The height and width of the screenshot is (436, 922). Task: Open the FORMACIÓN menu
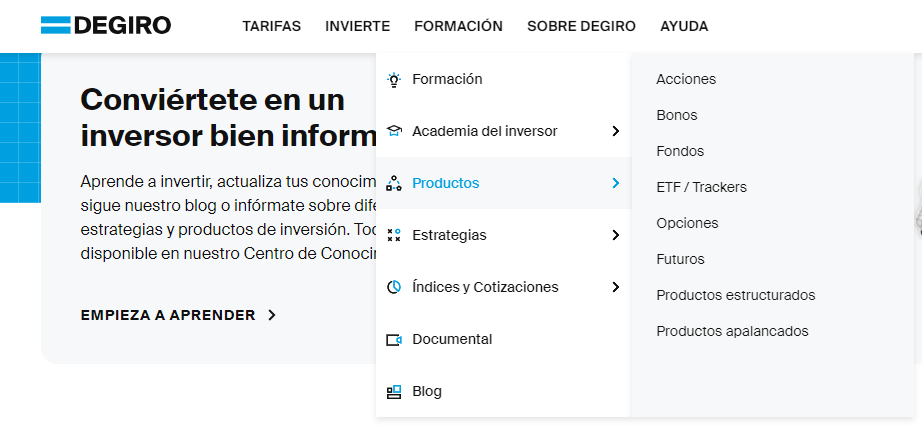pos(459,26)
